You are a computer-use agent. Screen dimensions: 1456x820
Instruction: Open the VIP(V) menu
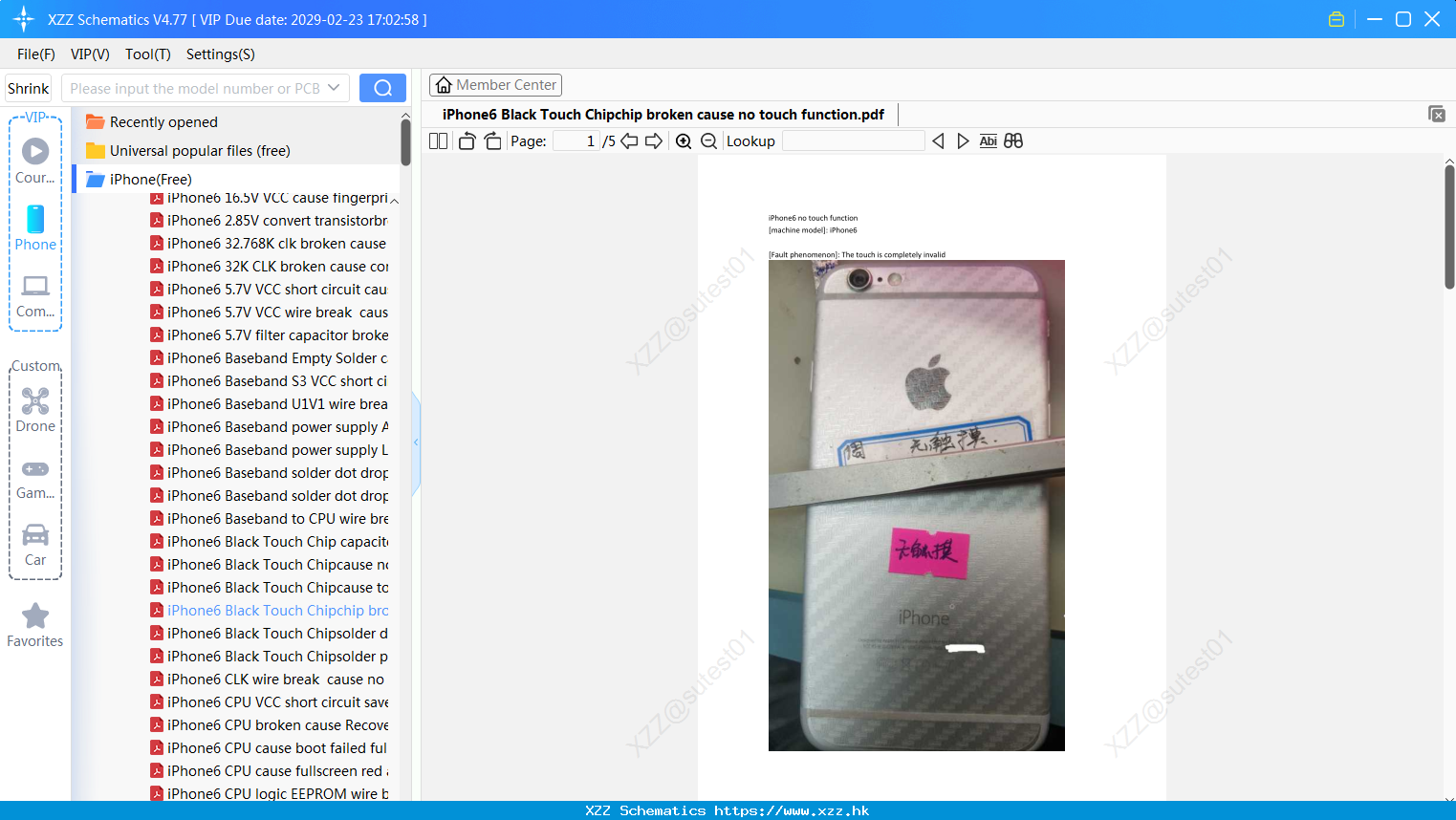click(90, 54)
